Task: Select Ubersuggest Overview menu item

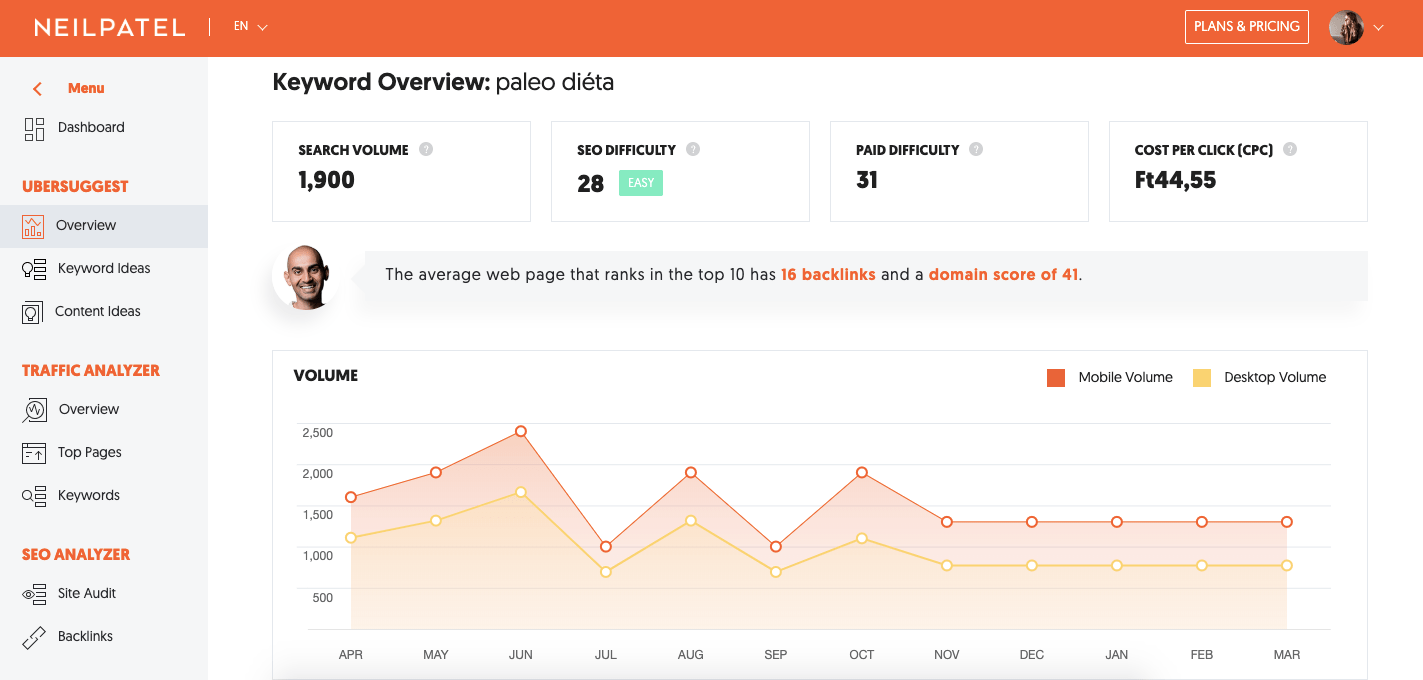Action: [x=104, y=226]
